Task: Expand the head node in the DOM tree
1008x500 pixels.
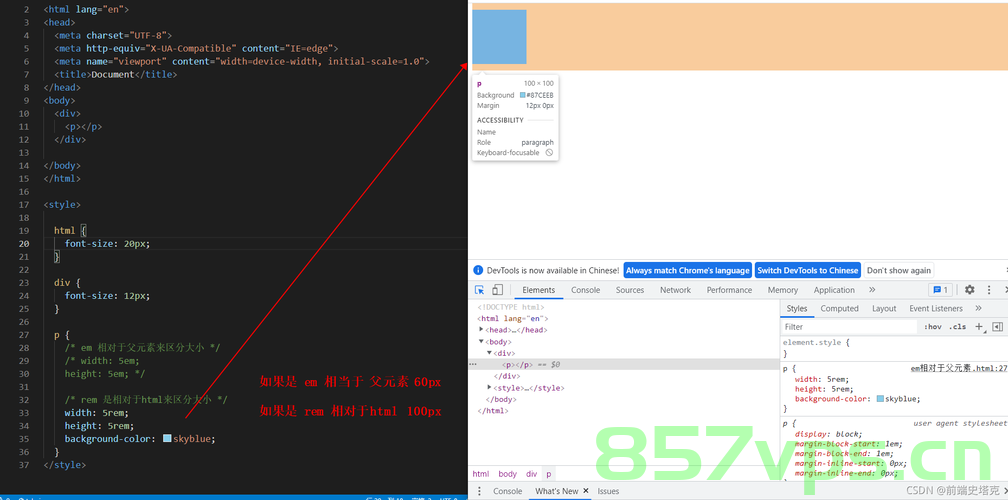Action: [482, 330]
